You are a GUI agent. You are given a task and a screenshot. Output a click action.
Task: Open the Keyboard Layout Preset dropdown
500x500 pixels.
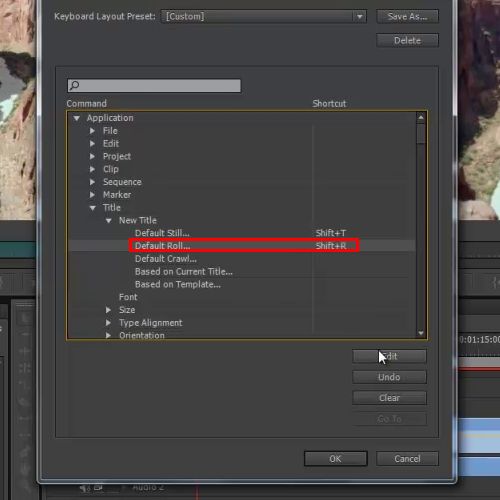click(263, 16)
